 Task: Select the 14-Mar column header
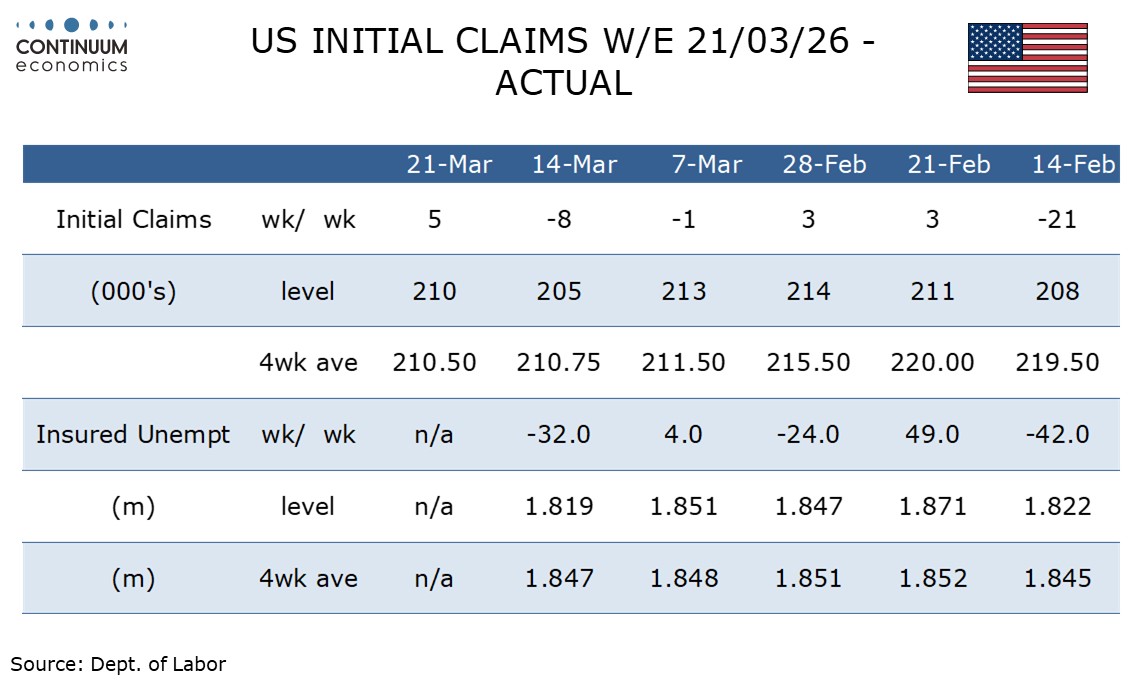coord(574,165)
